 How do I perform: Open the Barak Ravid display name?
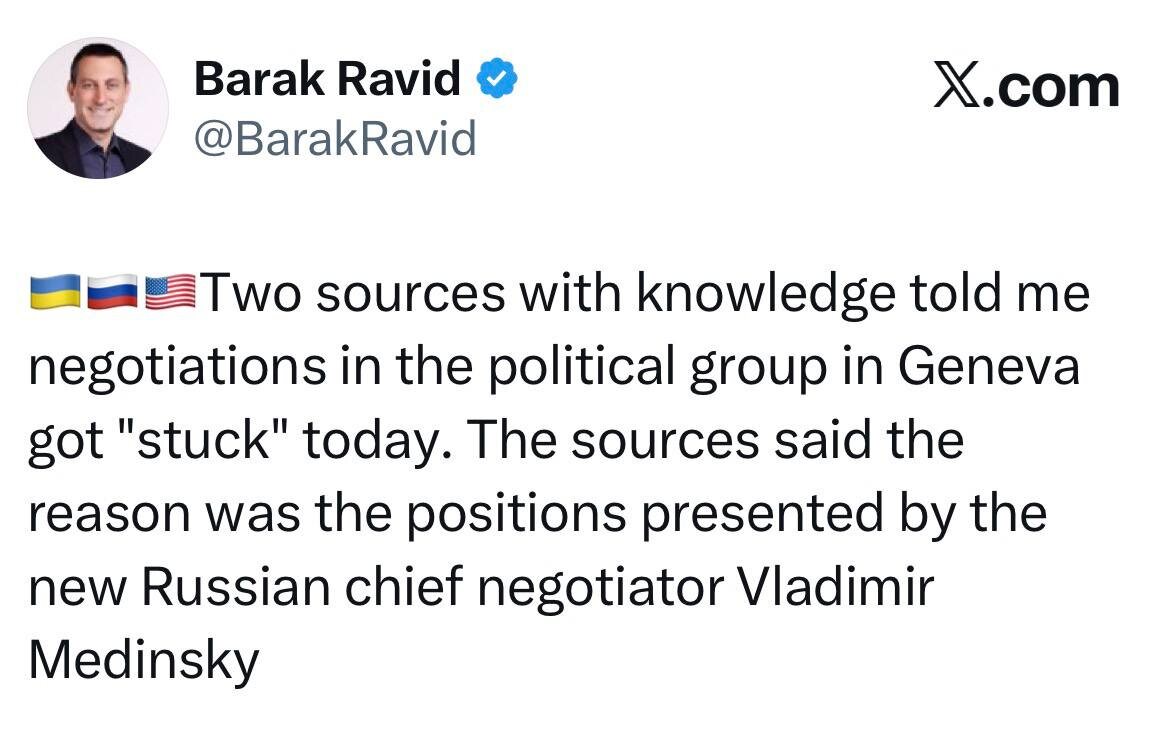pyautogui.click(x=328, y=78)
